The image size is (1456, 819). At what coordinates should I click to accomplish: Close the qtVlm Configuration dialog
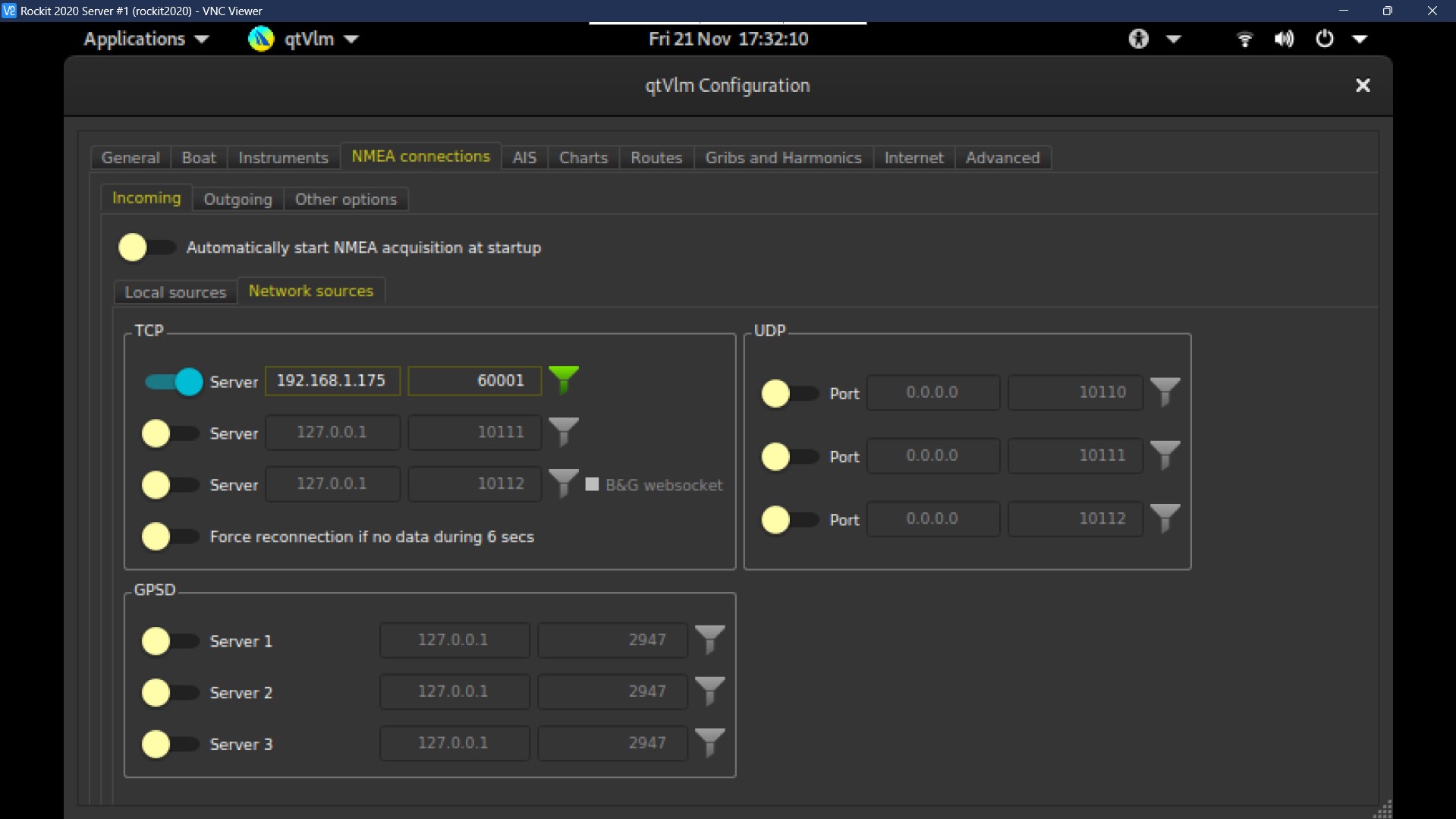point(1363,85)
